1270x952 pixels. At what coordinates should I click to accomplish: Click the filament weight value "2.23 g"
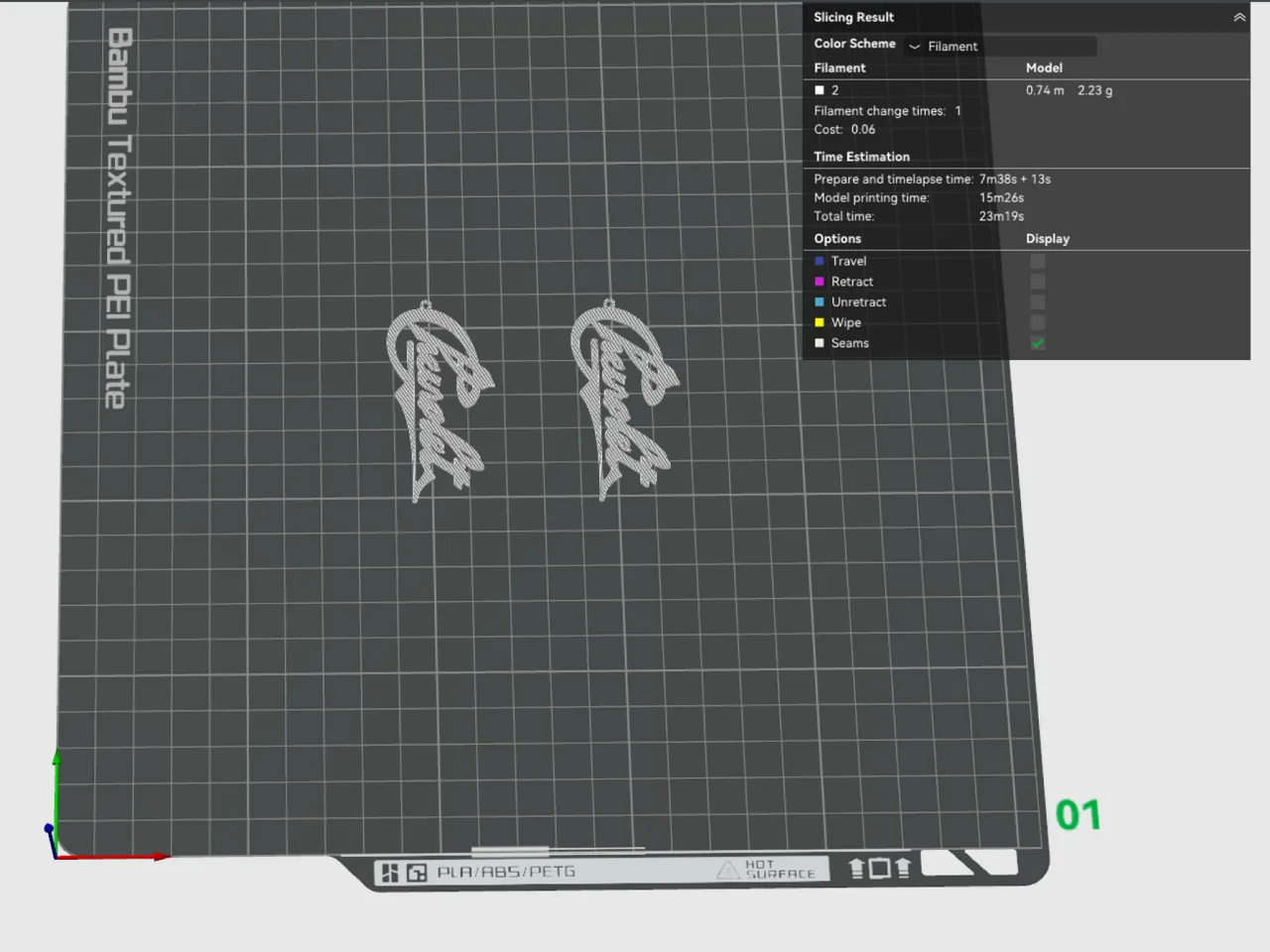tap(1095, 90)
